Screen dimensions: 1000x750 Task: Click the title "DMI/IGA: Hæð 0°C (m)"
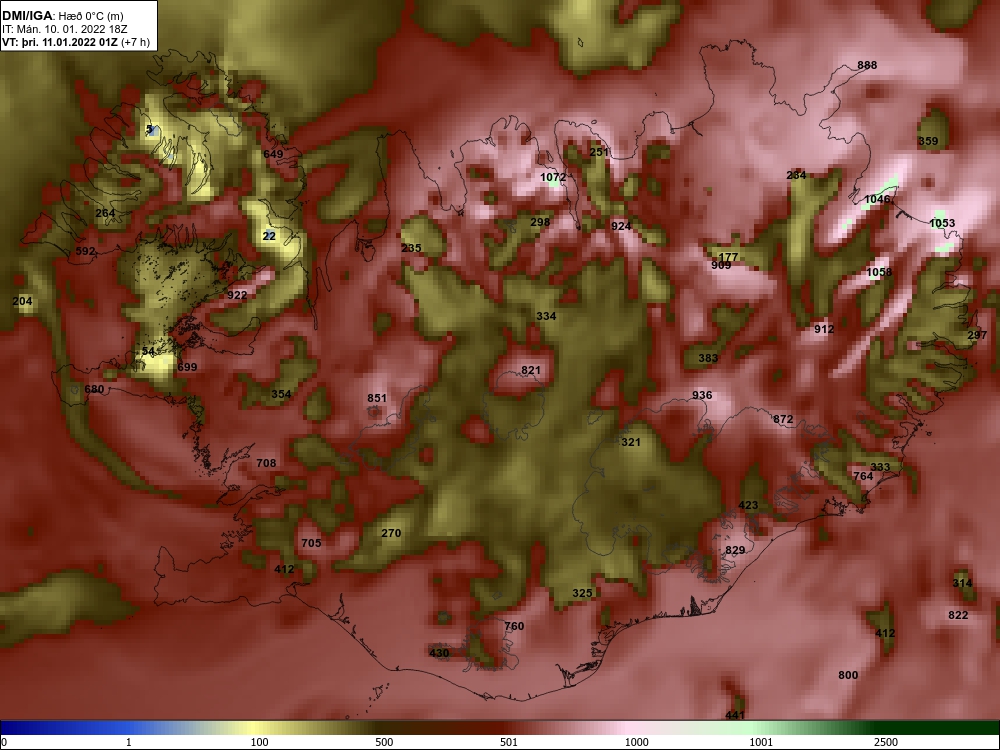[x=63, y=16]
